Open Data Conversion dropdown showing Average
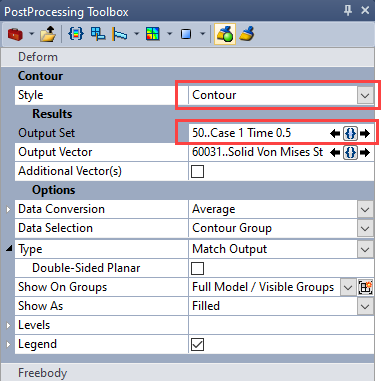381x381 pixels. pyautogui.click(x=365, y=210)
